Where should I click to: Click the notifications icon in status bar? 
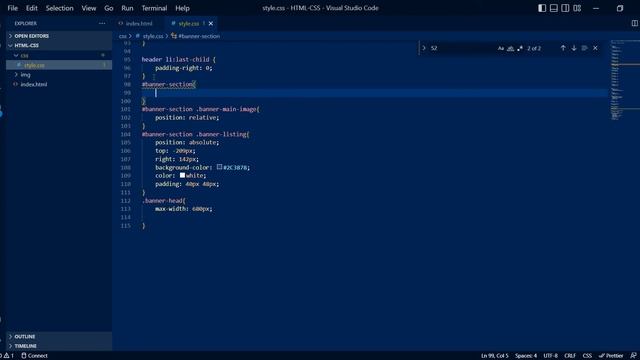pyautogui.click(x=633, y=356)
